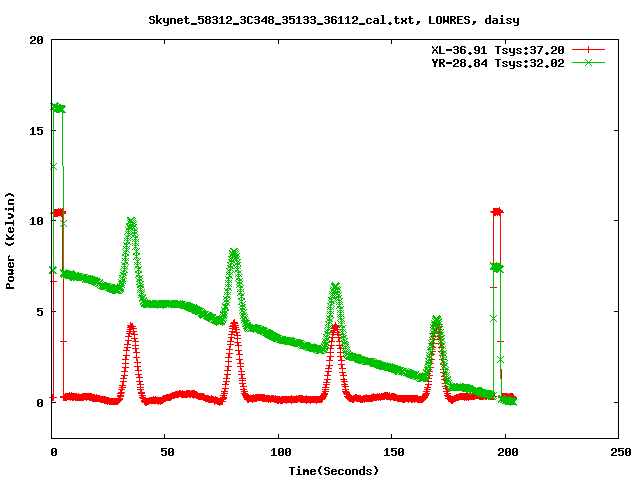The image size is (640, 480).
Task: Click the red calibration spike near 197 seconds
Action: point(497,211)
